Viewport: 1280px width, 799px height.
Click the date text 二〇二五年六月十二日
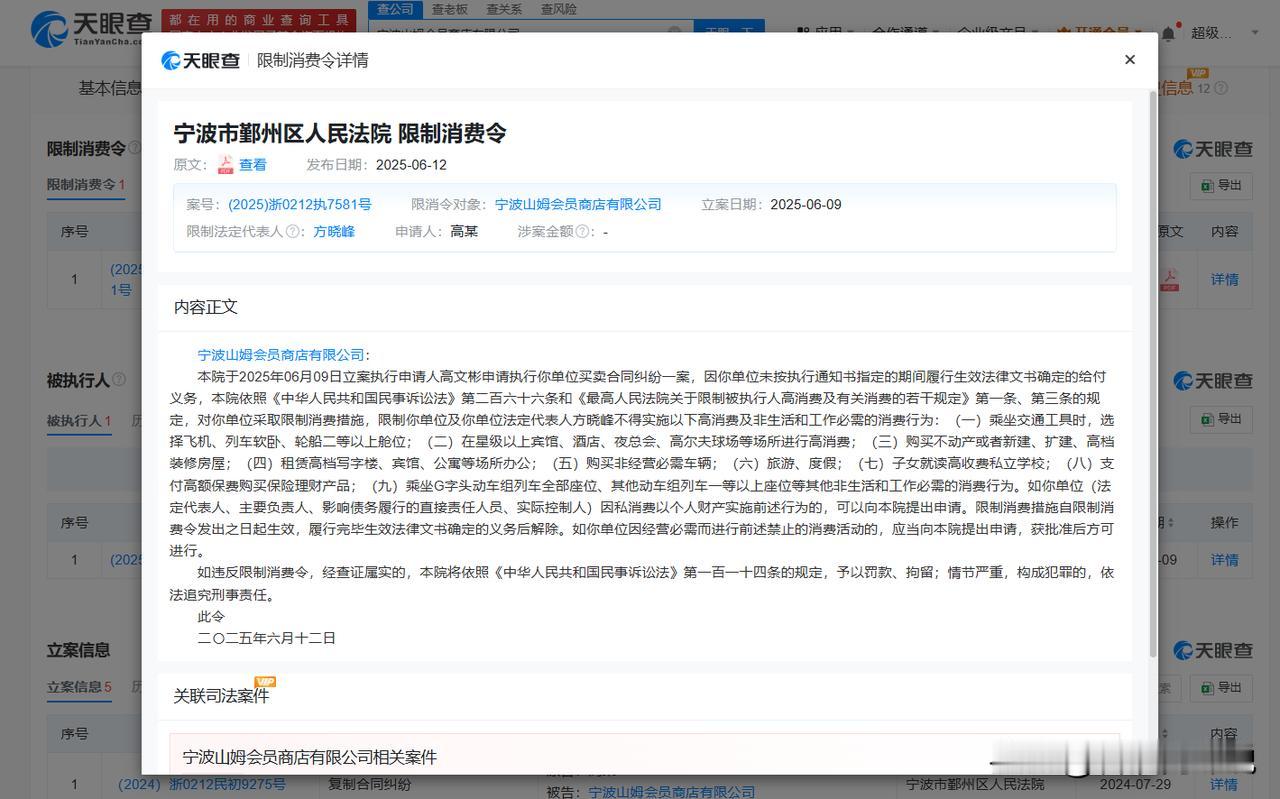coord(267,638)
